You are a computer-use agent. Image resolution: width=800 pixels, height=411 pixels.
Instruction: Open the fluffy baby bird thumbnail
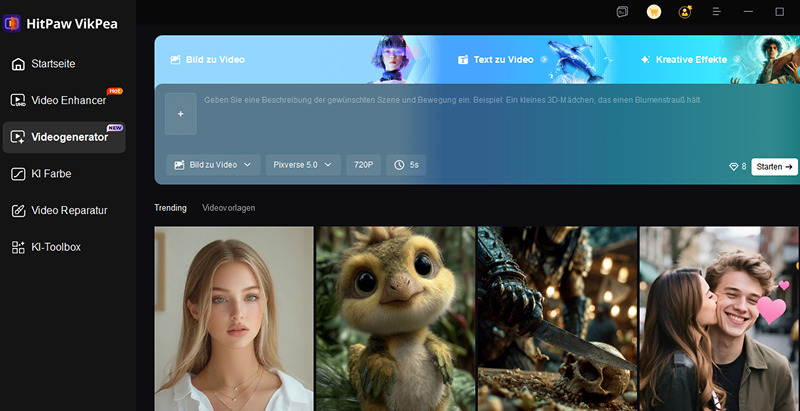[395, 319]
